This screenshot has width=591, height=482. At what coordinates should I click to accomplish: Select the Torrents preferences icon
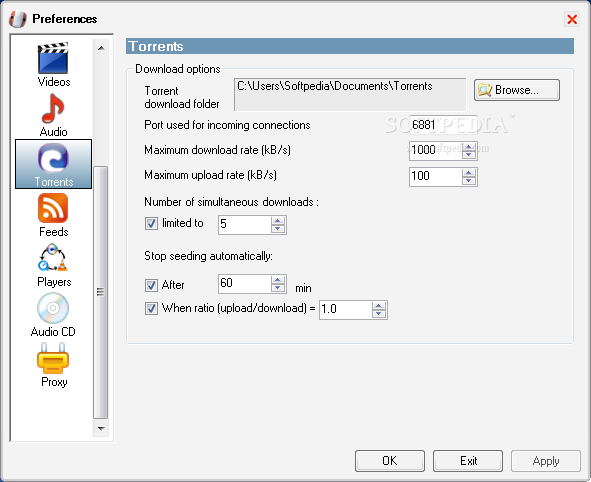54,164
